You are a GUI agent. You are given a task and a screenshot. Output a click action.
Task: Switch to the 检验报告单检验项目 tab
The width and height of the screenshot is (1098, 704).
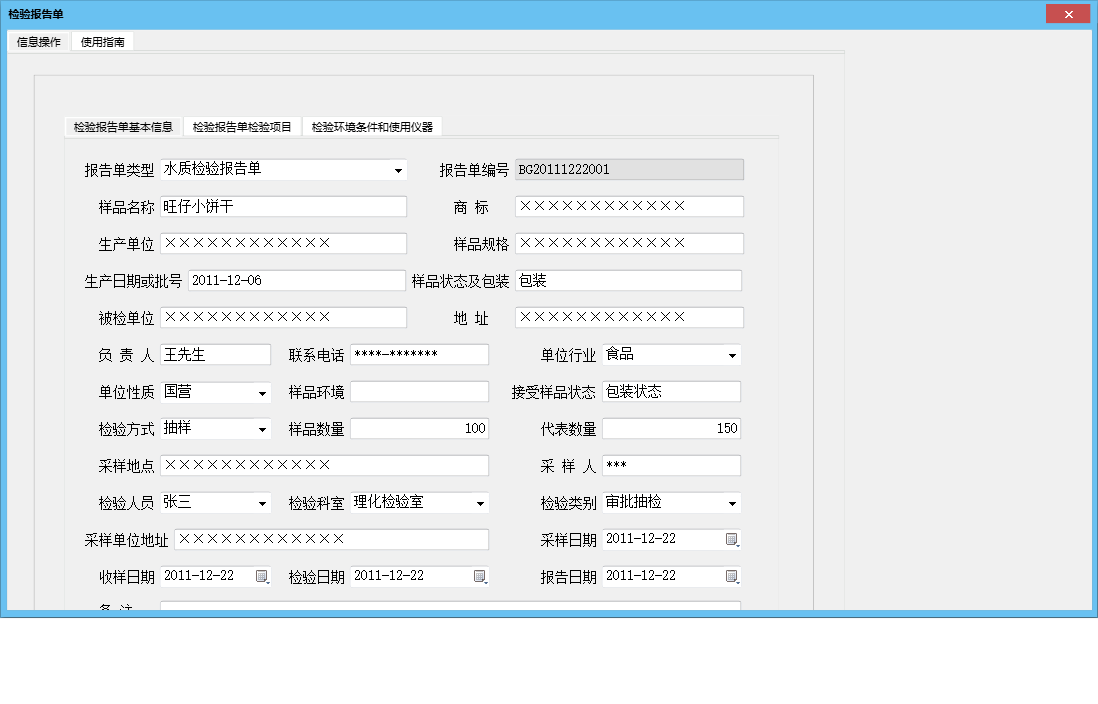coord(240,126)
